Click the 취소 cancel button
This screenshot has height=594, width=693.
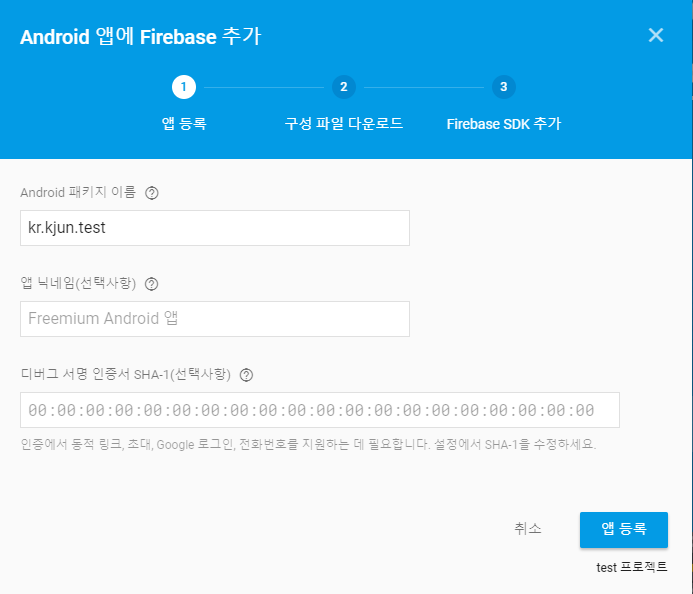coord(528,529)
